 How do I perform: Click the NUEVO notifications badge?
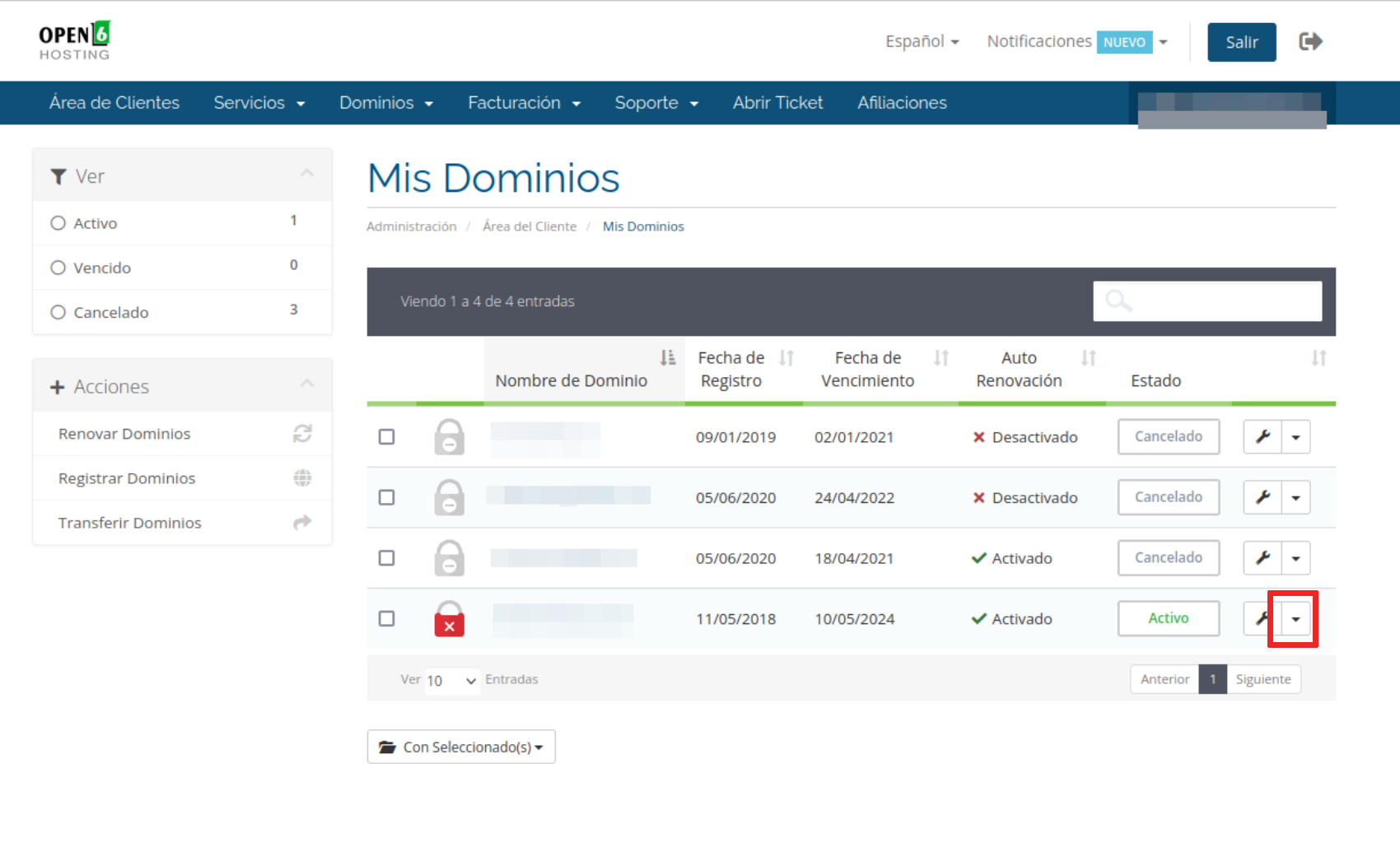click(x=1124, y=42)
